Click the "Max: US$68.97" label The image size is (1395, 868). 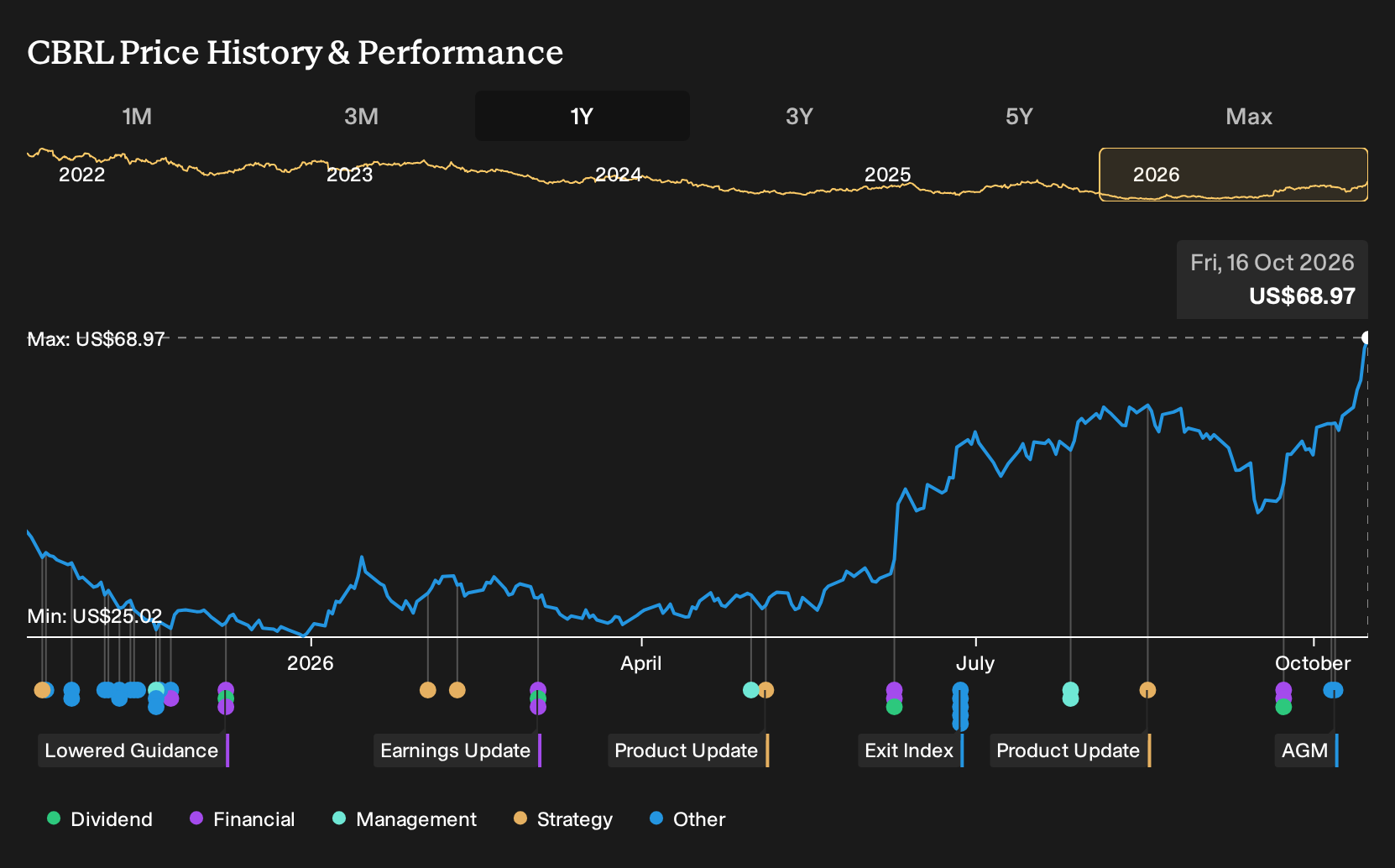(x=97, y=339)
